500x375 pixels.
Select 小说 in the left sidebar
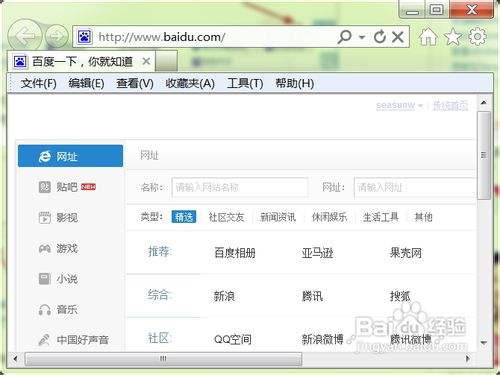pyautogui.click(x=58, y=279)
